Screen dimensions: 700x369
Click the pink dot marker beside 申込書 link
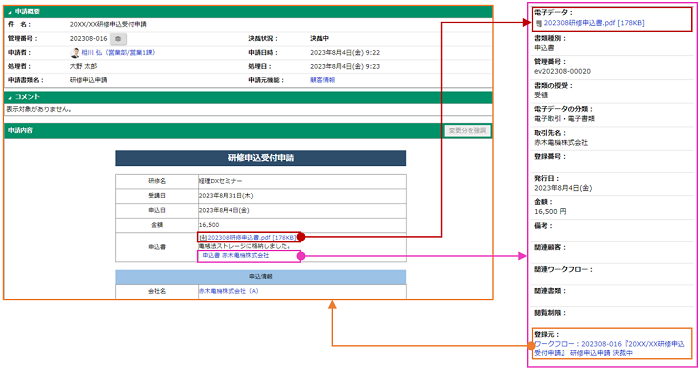[301, 256]
